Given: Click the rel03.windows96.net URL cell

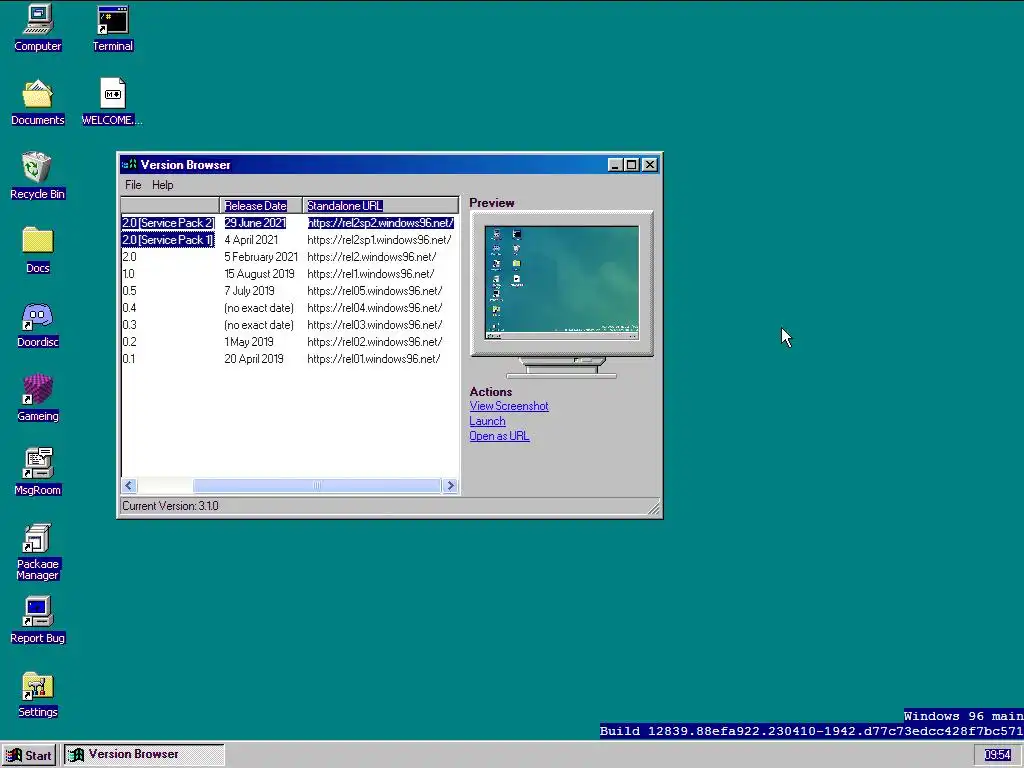Looking at the screenshot, I should pos(374,325).
